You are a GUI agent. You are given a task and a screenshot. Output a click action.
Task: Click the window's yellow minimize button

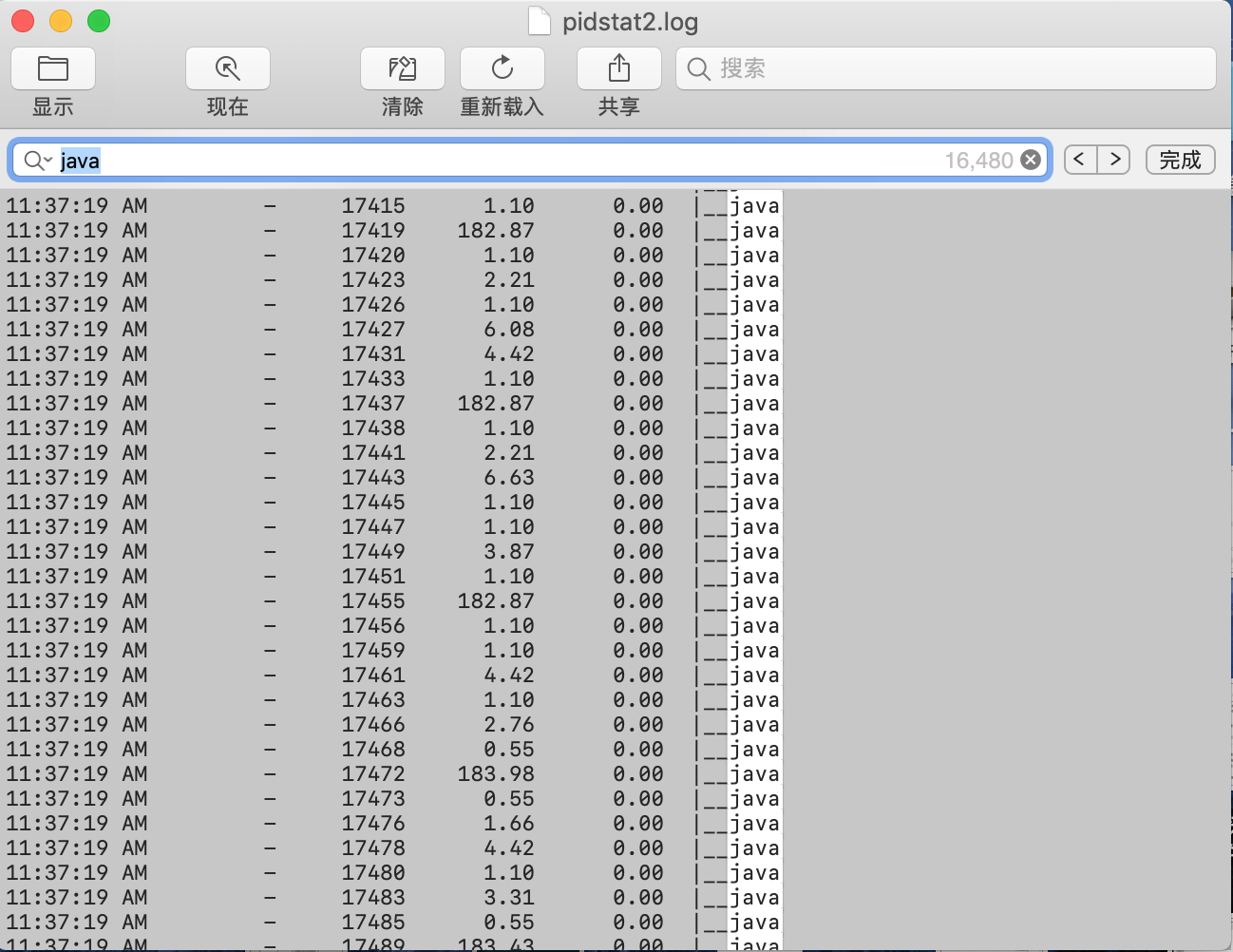click(x=61, y=20)
